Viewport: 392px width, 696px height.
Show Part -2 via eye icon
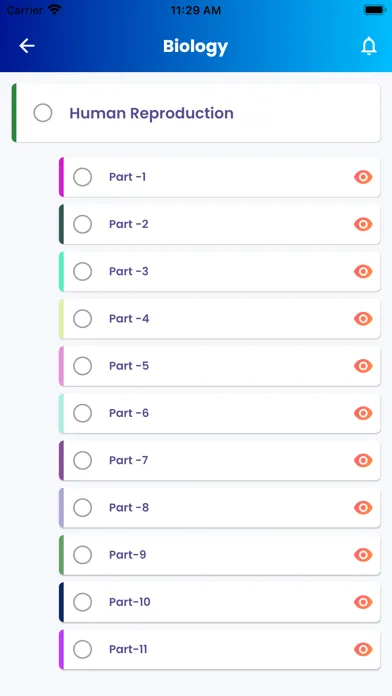click(x=363, y=224)
